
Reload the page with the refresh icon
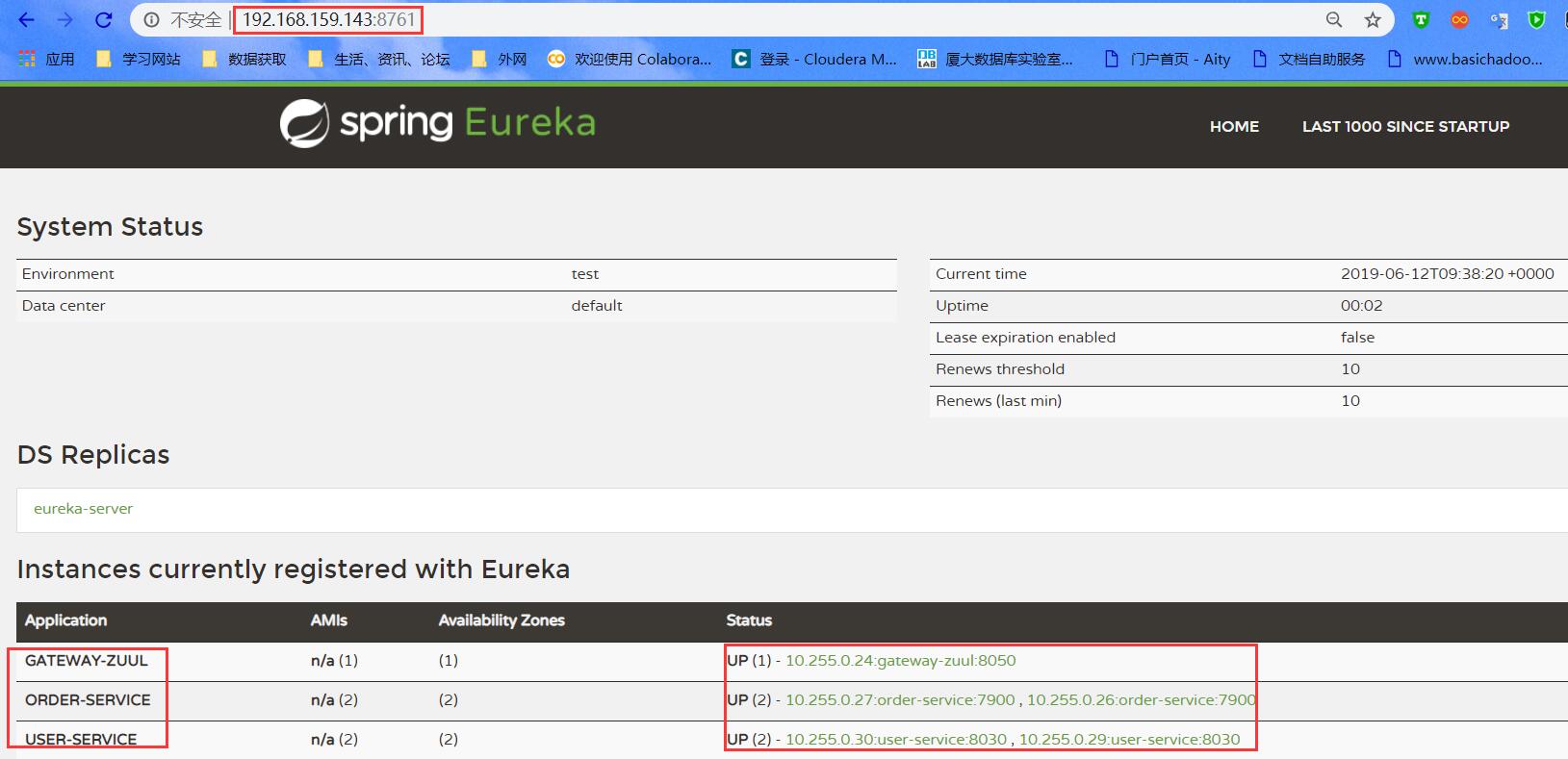click(104, 19)
